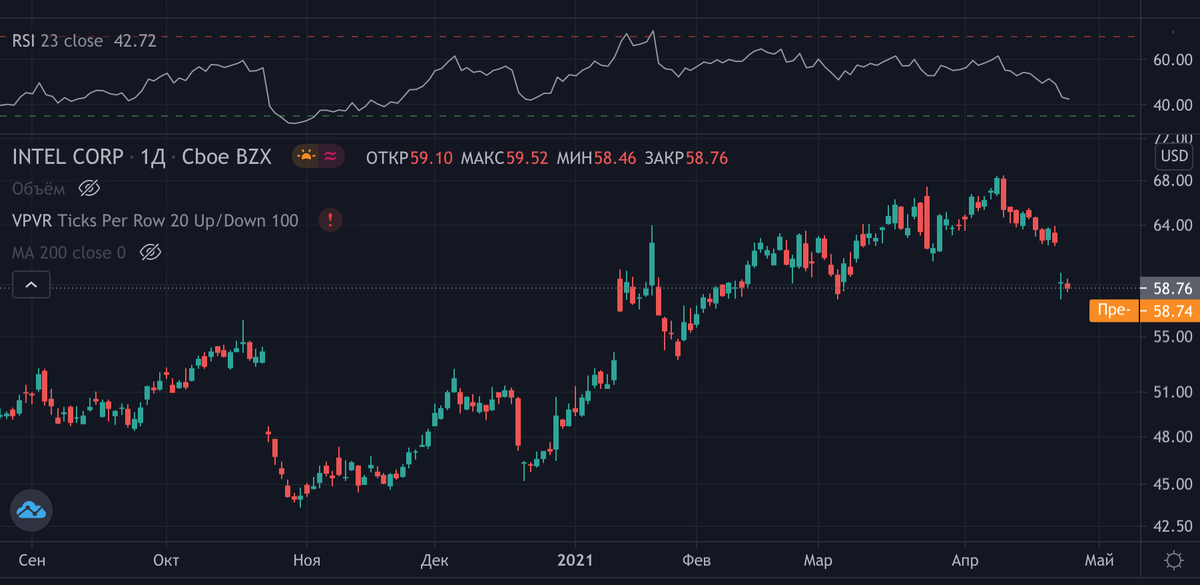Click the Мар label on time axis

tap(819, 559)
